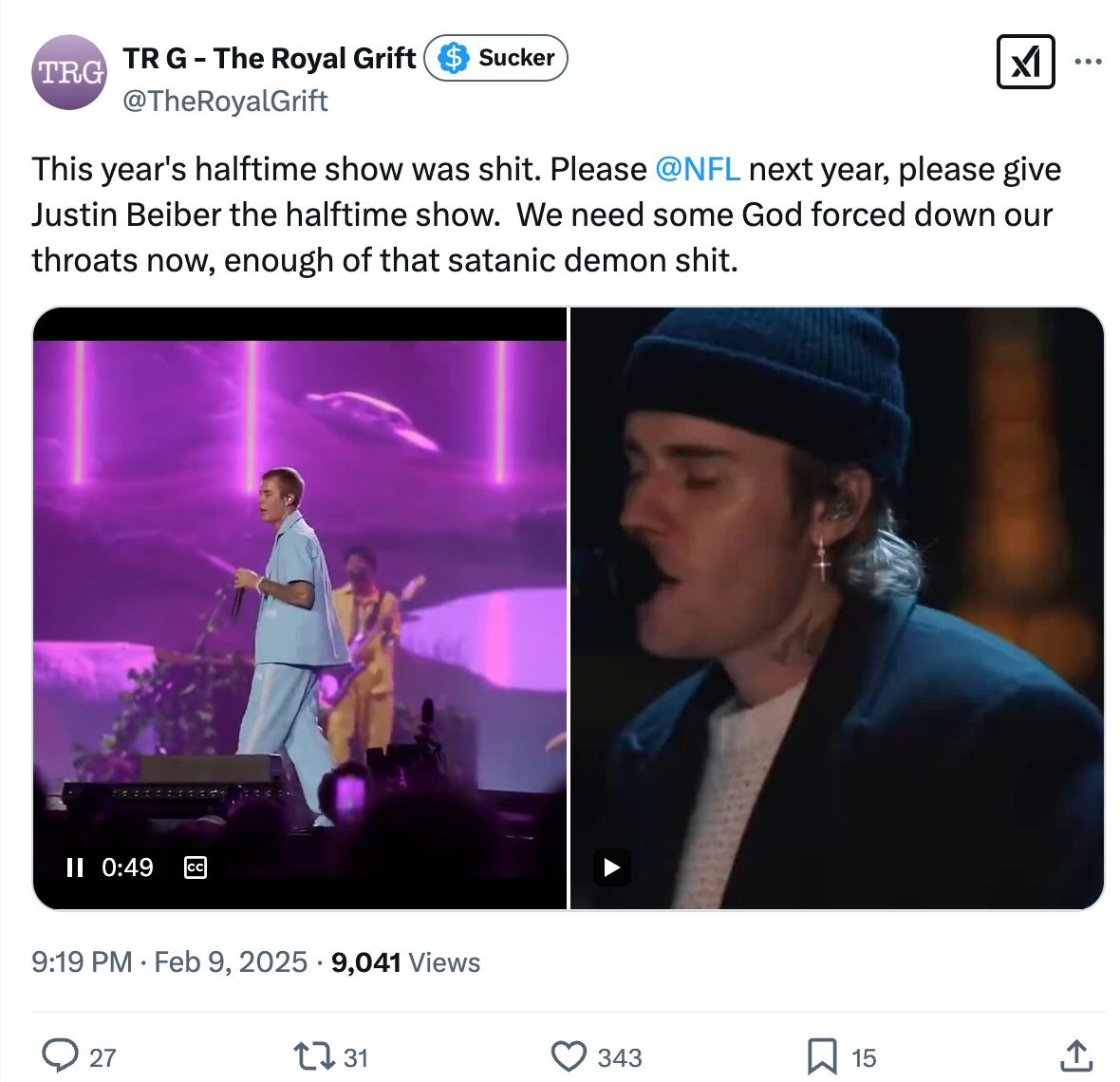Open the post options via the three dots
The height and width of the screenshot is (1082, 1120).
click(1090, 61)
